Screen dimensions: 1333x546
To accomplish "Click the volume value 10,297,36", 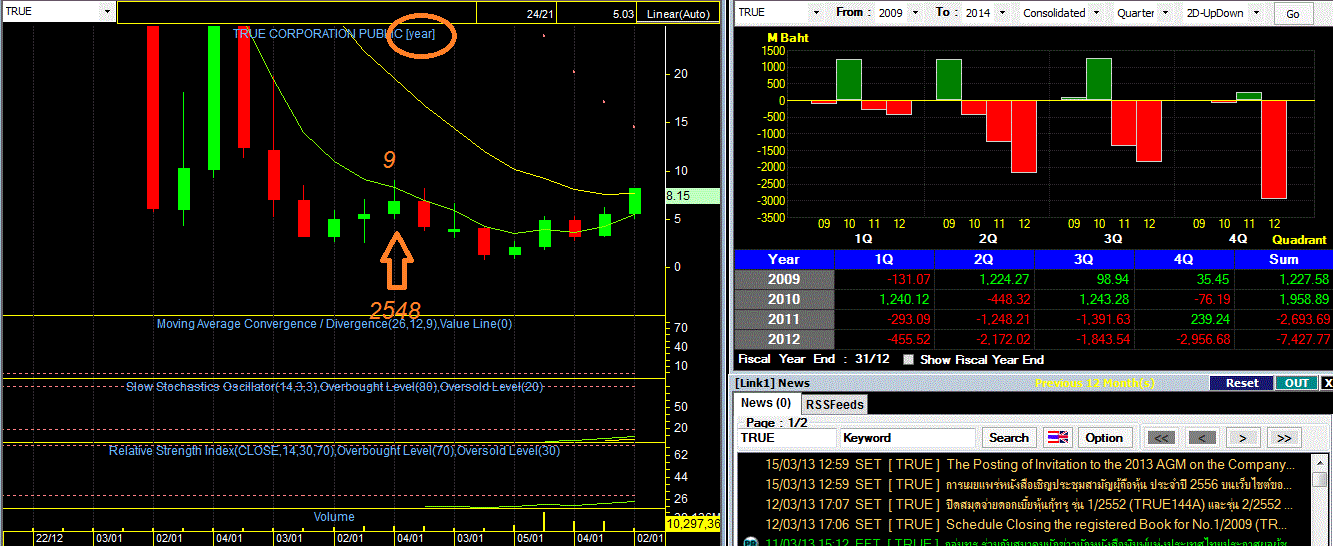I will (692, 523).
